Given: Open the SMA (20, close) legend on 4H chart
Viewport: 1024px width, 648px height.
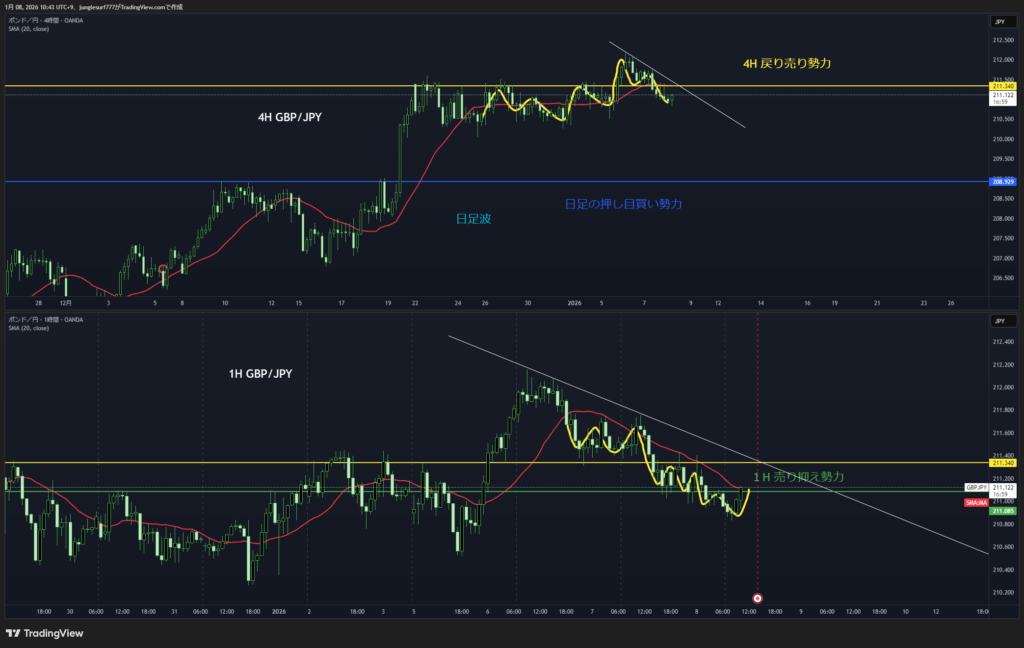Looking at the screenshot, I should [x=28, y=28].
